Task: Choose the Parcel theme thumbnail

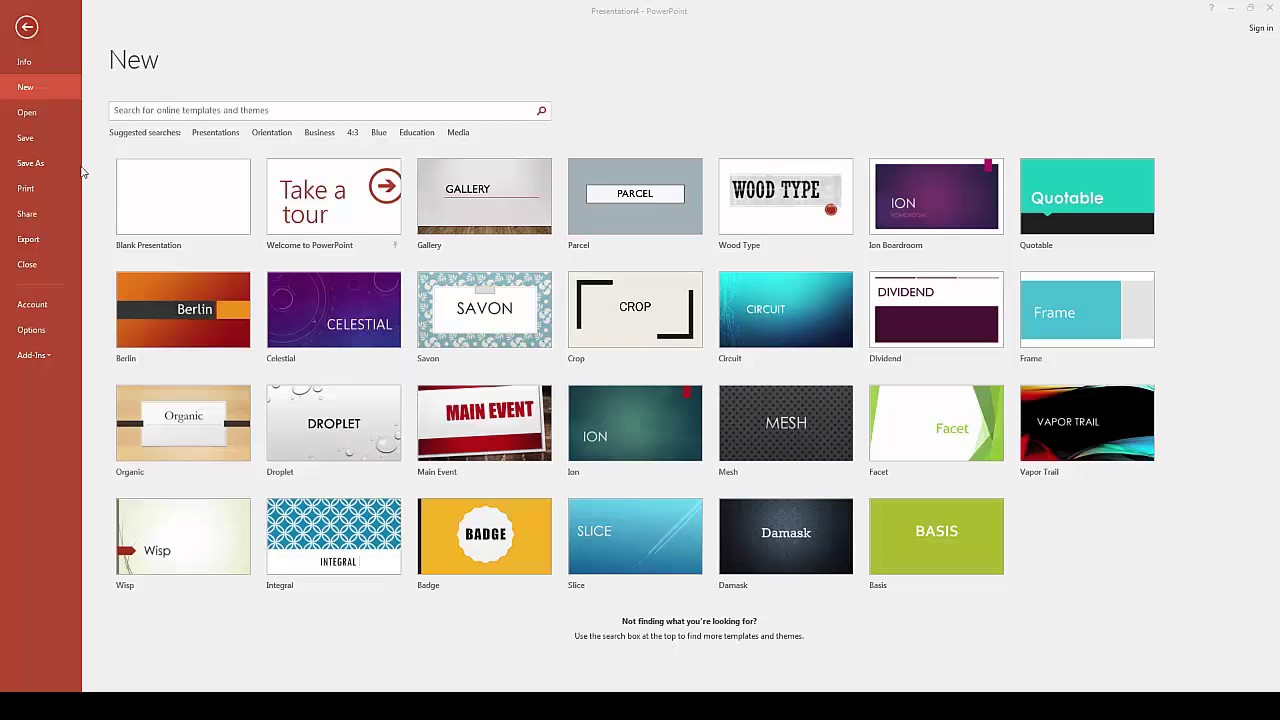Action: pyautogui.click(x=635, y=196)
